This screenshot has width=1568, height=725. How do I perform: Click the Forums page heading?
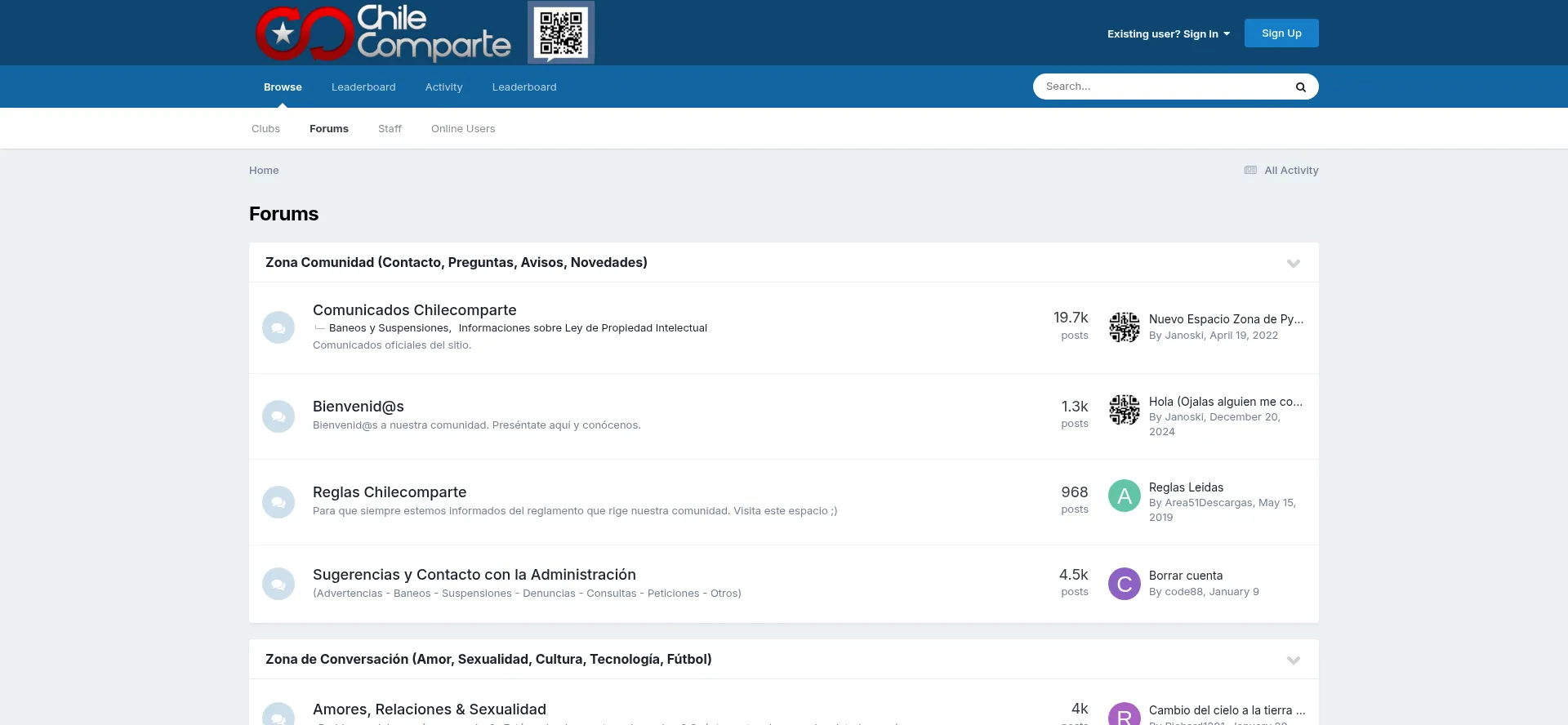pos(284,214)
